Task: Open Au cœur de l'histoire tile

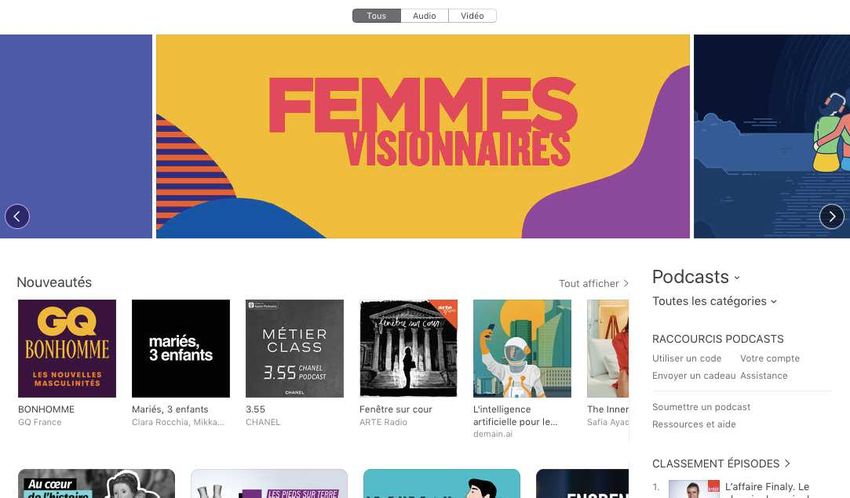Action: tap(96, 483)
